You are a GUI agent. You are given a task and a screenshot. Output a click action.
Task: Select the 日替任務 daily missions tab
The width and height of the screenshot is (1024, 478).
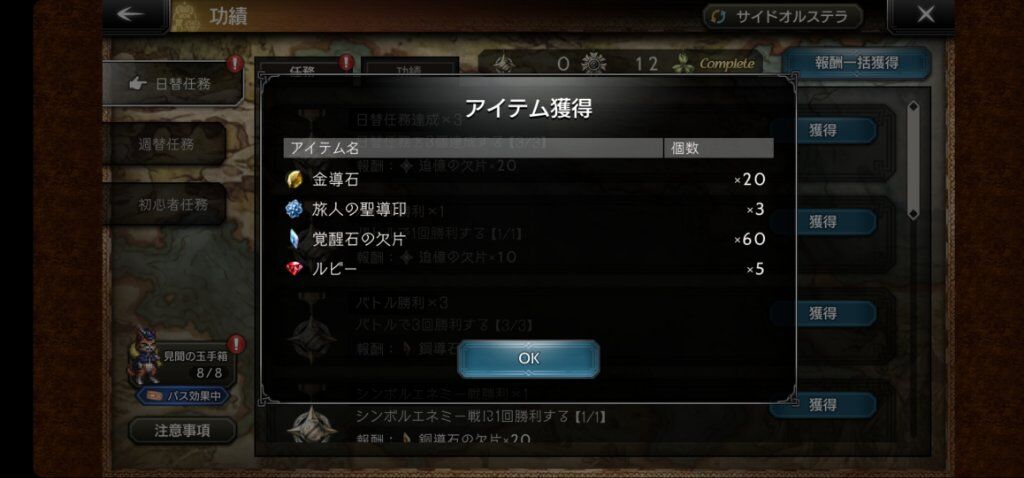click(x=174, y=84)
